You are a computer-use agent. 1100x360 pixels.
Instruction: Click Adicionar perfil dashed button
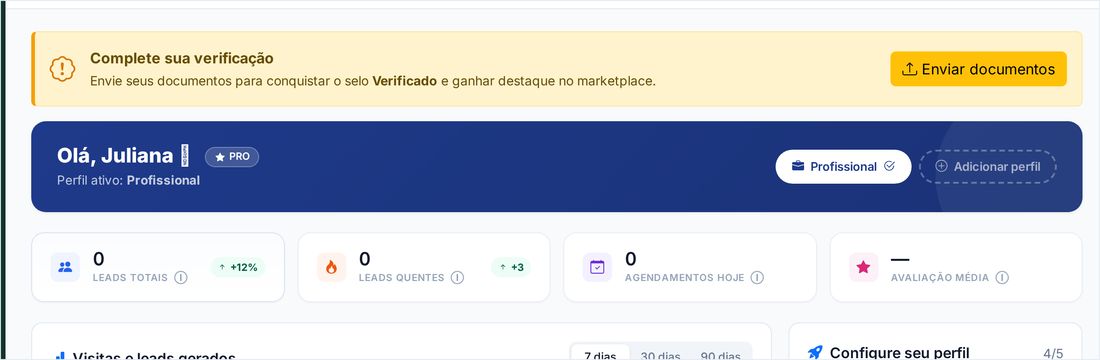[988, 166]
